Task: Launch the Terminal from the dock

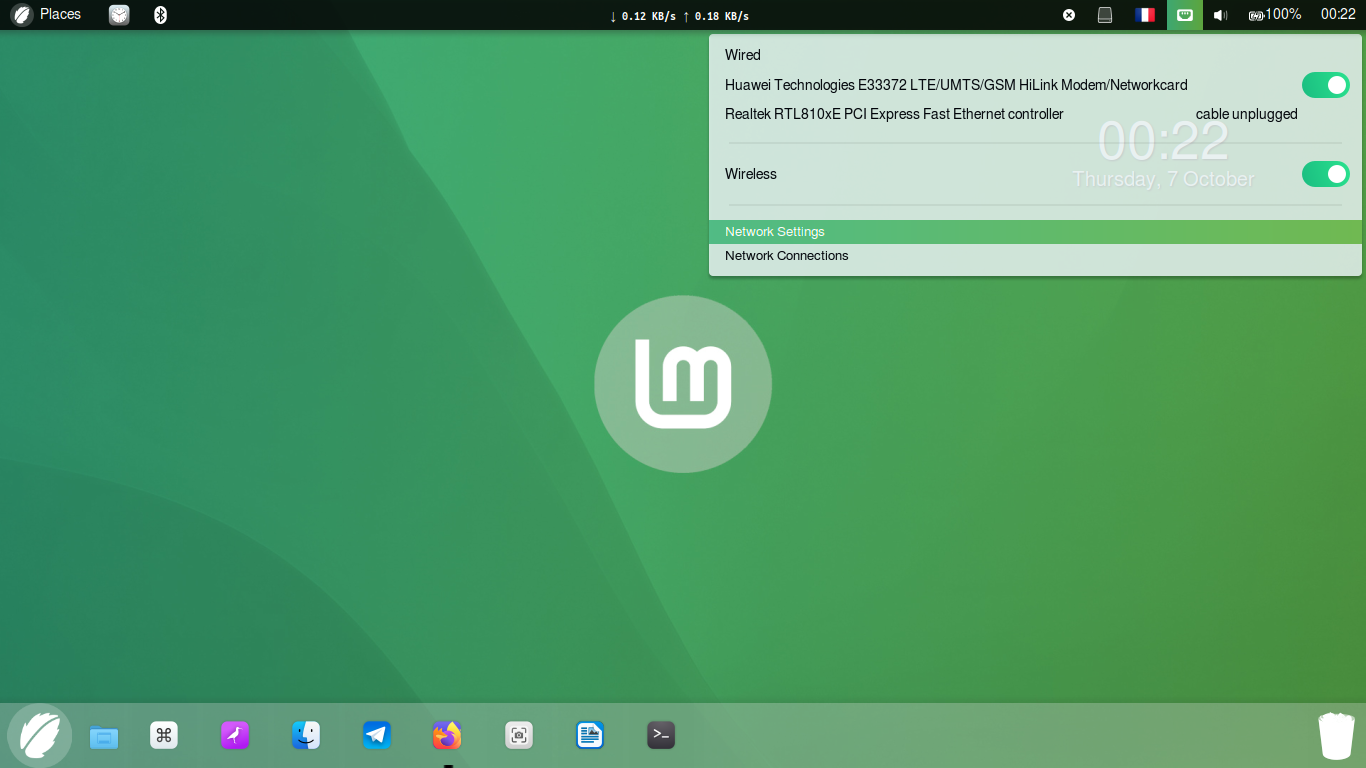Action: tap(661, 736)
